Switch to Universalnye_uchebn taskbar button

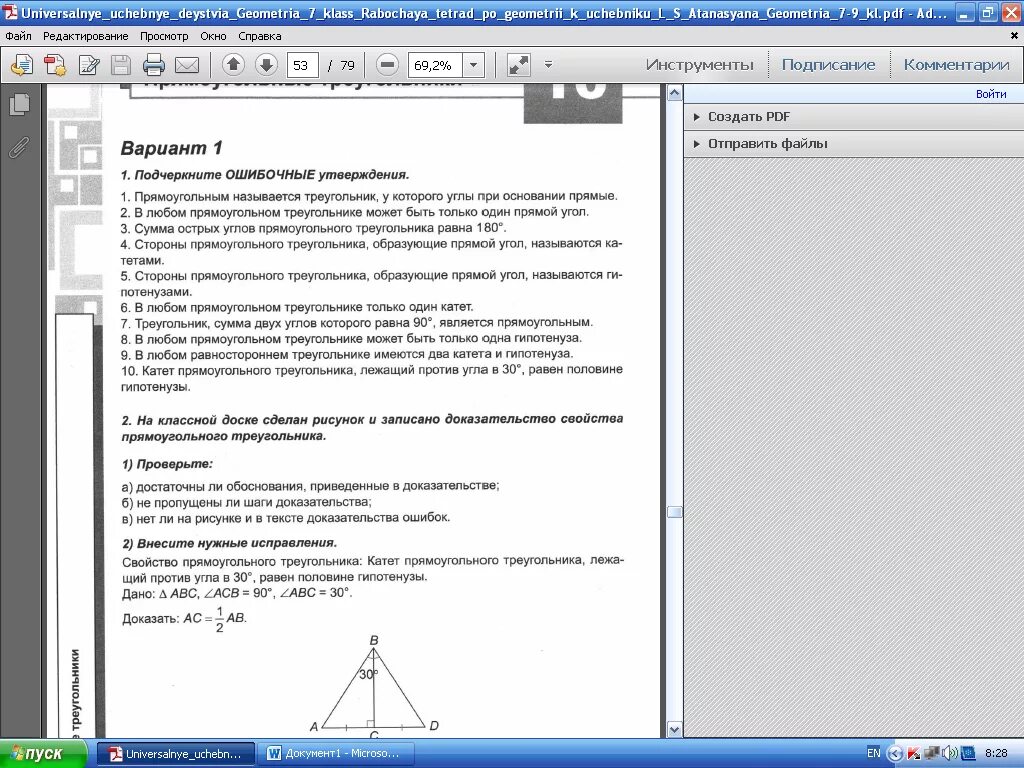tap(175, 754)
